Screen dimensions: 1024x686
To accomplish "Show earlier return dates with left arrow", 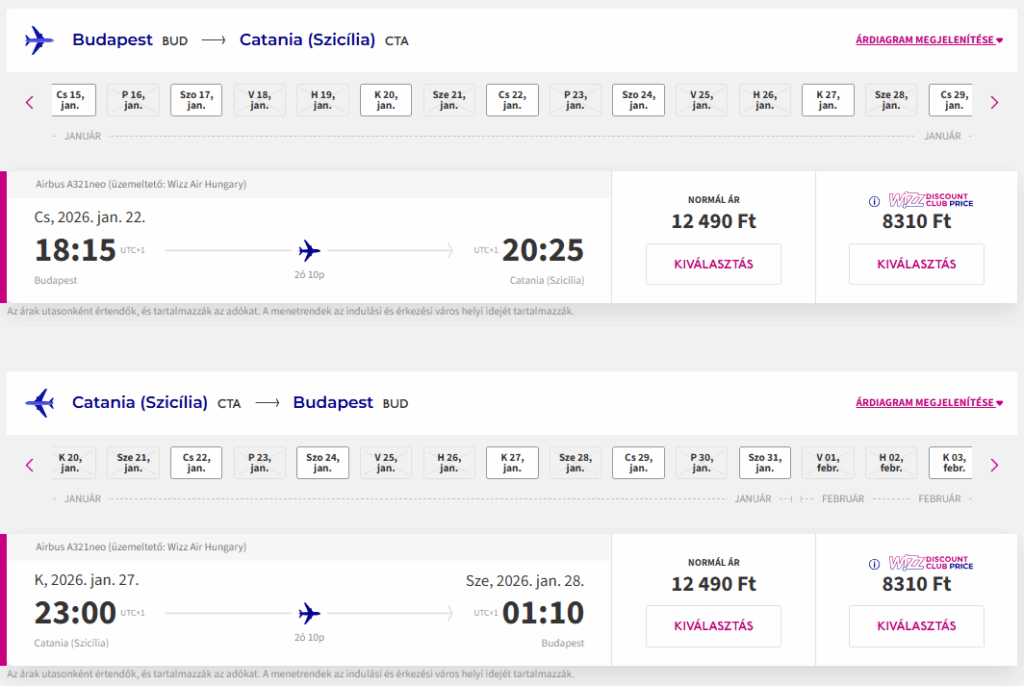I will coord(29,465).
